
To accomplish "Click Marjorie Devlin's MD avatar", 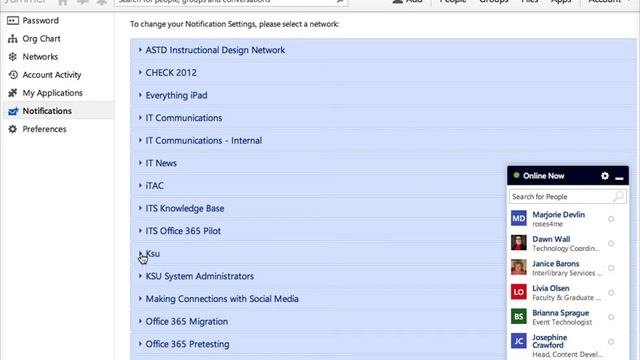I will click(x=519, y=218).
